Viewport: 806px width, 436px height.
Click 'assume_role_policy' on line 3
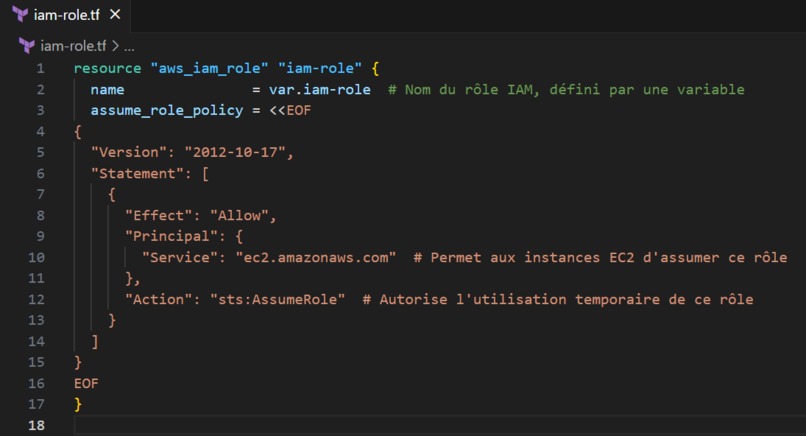pyautogui.click(x=167, y=111)
